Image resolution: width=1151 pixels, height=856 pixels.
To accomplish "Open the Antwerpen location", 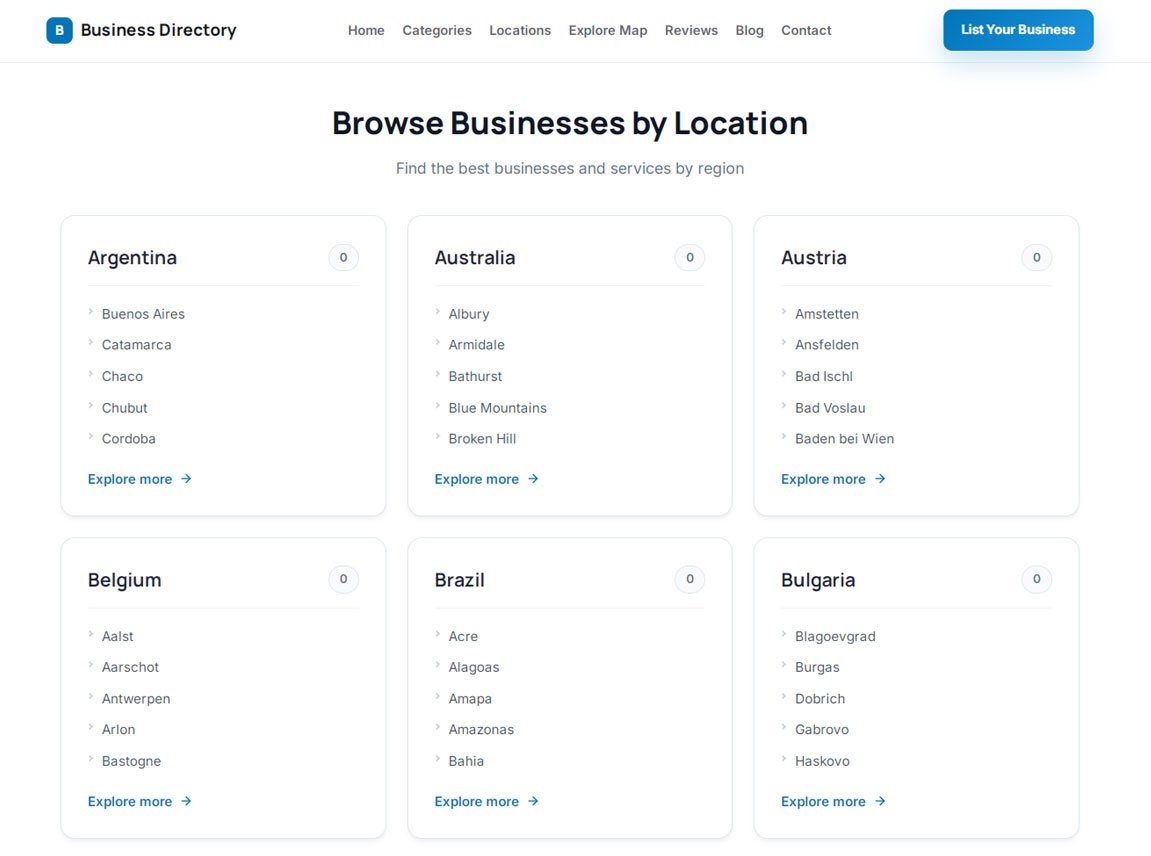I will (136, 698).
